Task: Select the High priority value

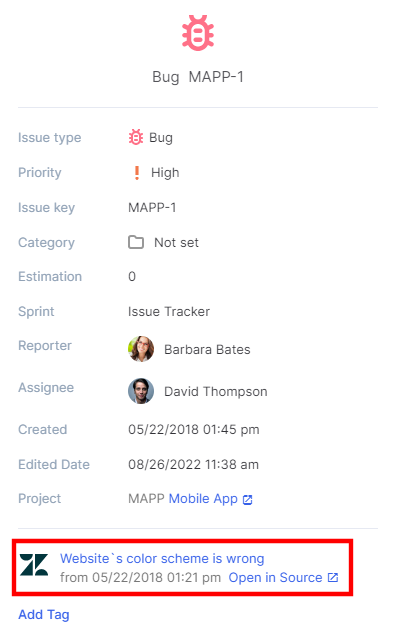Action: coord(165,173)
